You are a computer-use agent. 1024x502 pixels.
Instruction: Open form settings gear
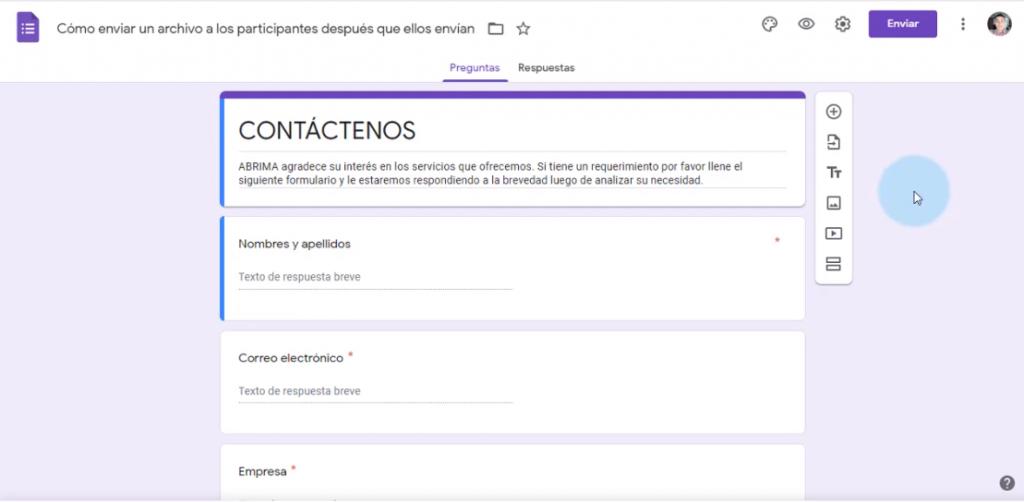[x=843, y=25]
